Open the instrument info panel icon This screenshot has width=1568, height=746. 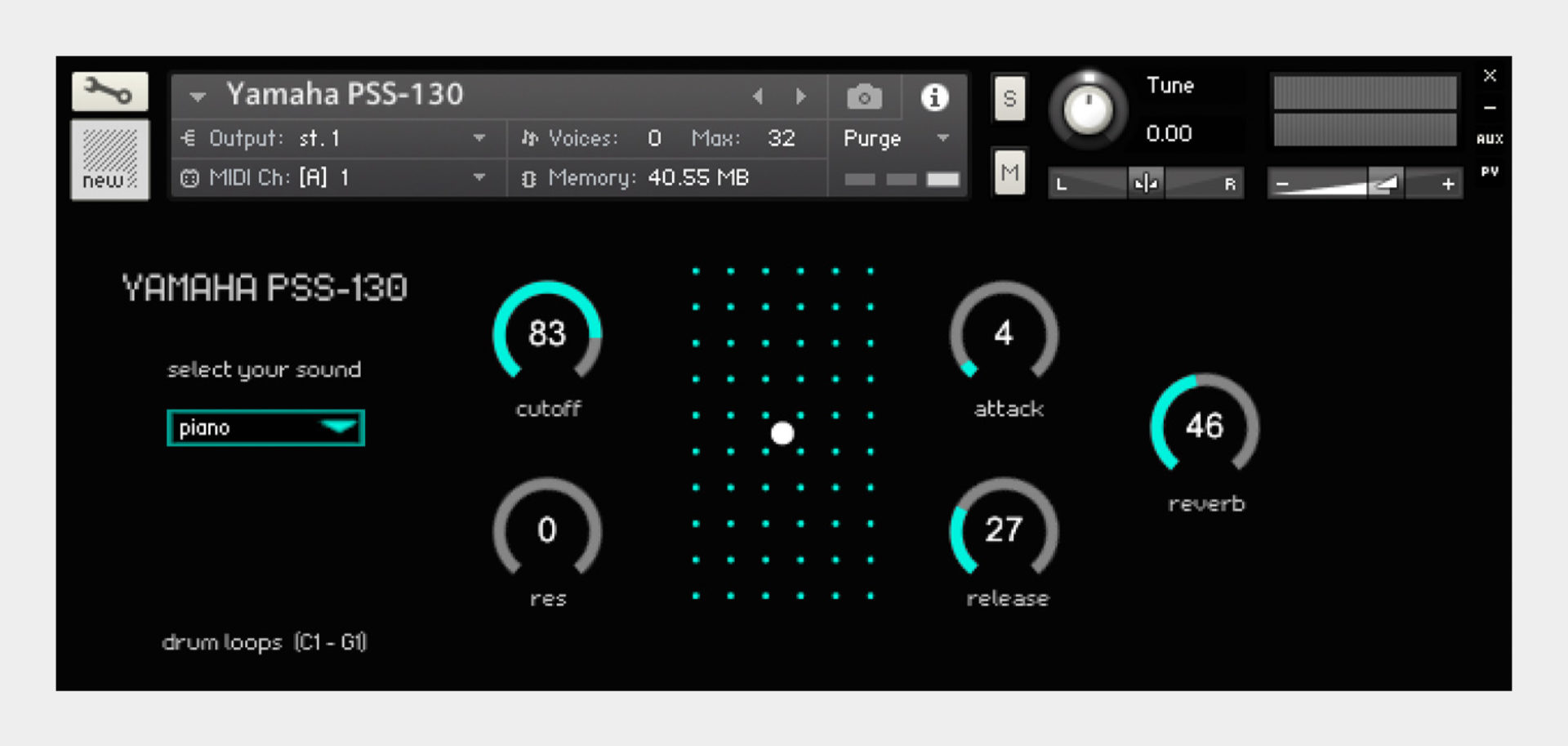(934, 97)
